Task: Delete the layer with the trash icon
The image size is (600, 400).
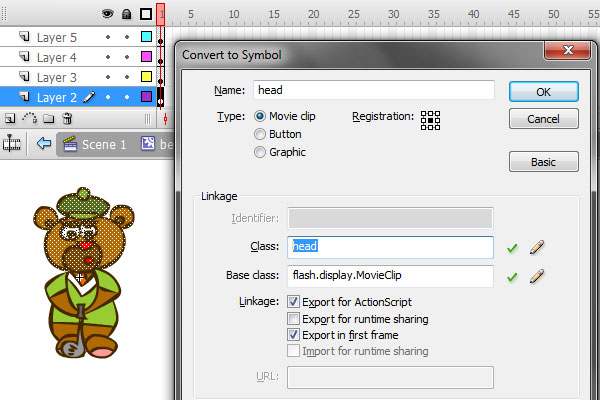Action: [x=67, y=119]
